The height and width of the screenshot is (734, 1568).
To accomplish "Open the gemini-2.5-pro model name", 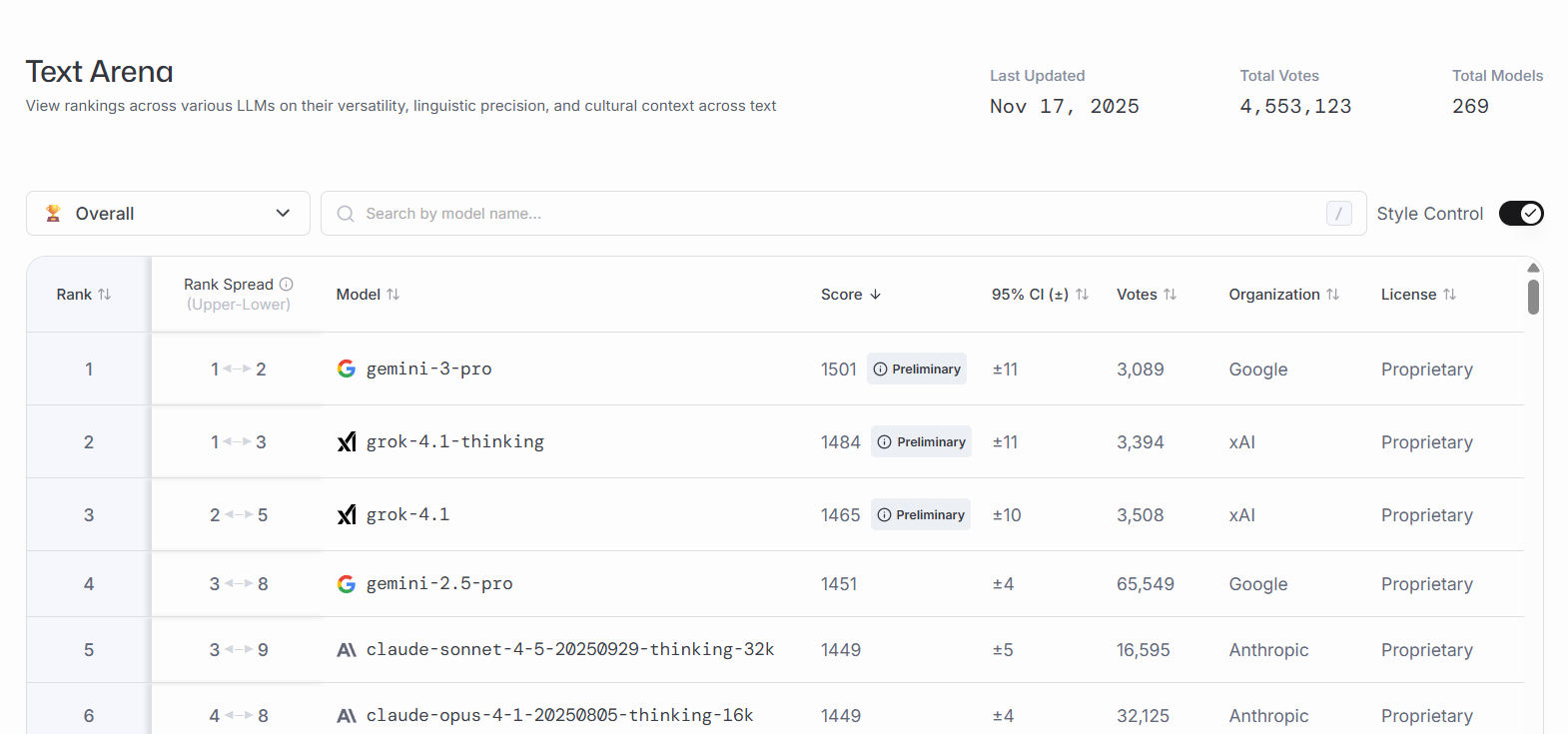I will click(x=439, y=584).
